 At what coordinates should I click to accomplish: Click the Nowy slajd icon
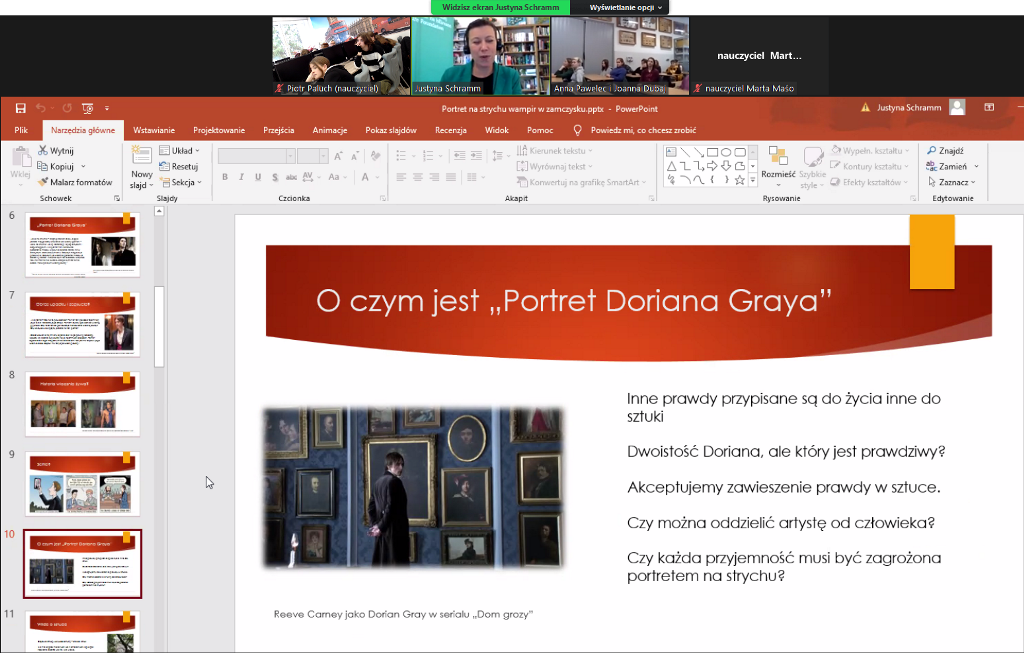[x=141, y=155]
